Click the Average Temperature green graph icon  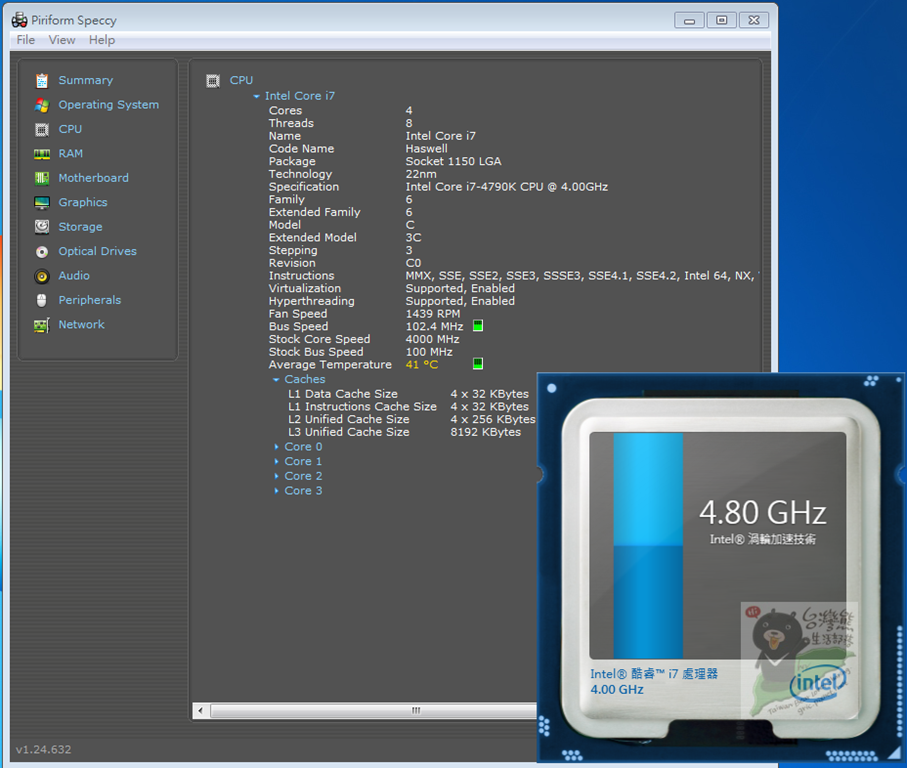(478, 363)
